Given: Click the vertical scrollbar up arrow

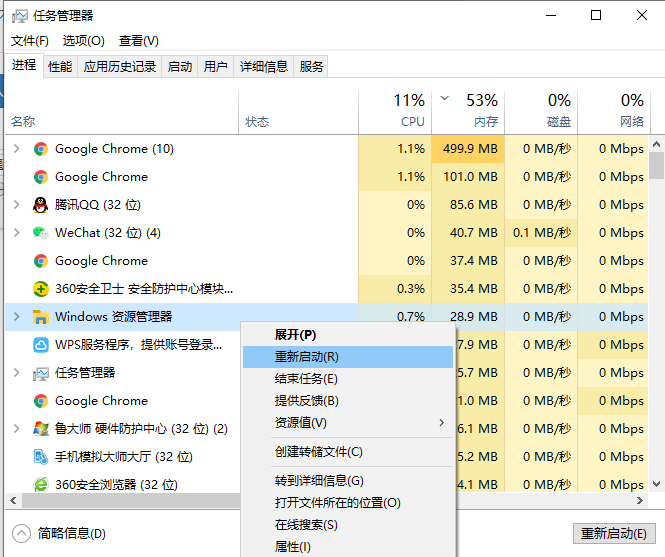Looking at the screenshot, I should coord(657,144).
